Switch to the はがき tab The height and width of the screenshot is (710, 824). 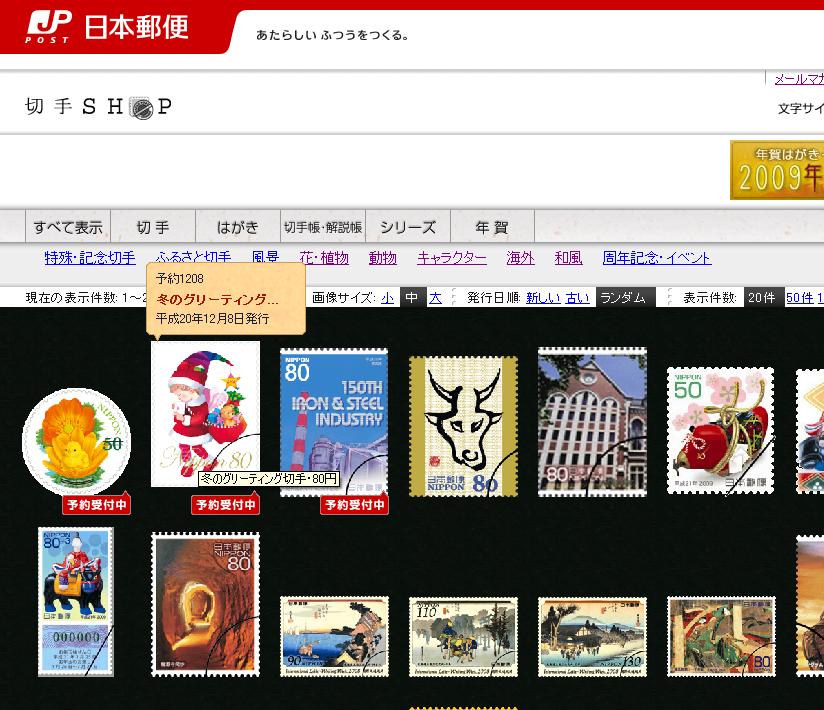tap(238, 227)
